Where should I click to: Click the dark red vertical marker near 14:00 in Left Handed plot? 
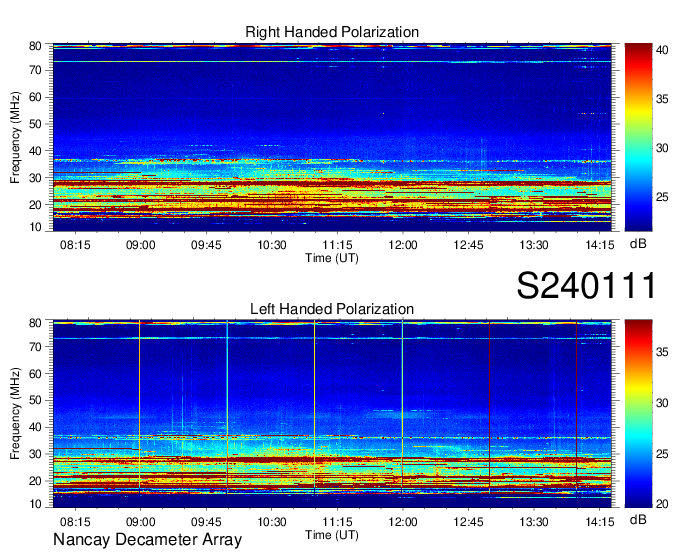pyautogui.click(x=576, y=406)
